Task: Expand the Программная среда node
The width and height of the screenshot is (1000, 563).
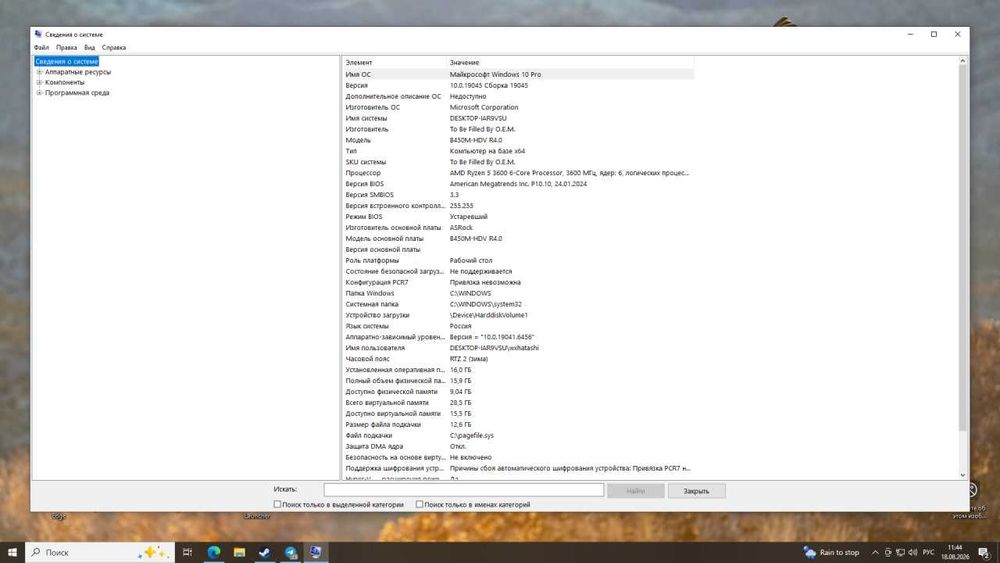Action: tap(39, 92)
